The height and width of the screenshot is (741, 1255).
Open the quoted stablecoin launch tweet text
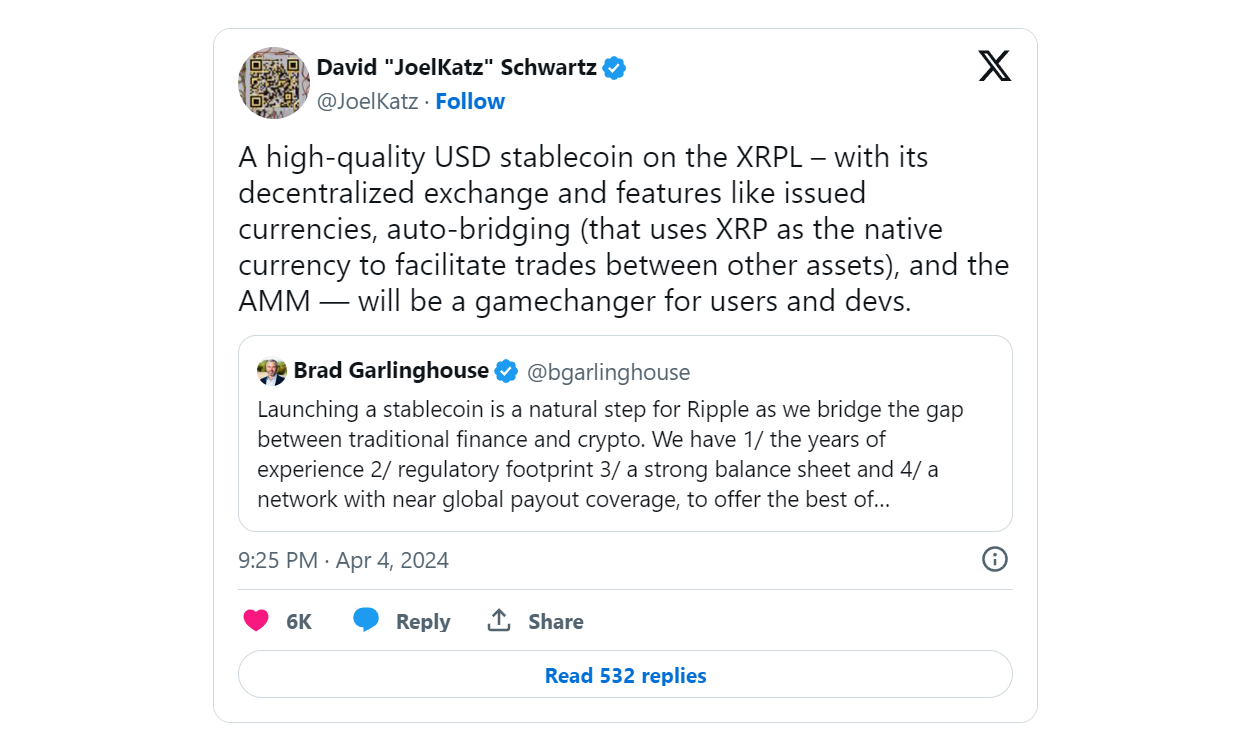click(x=610, y=454)
